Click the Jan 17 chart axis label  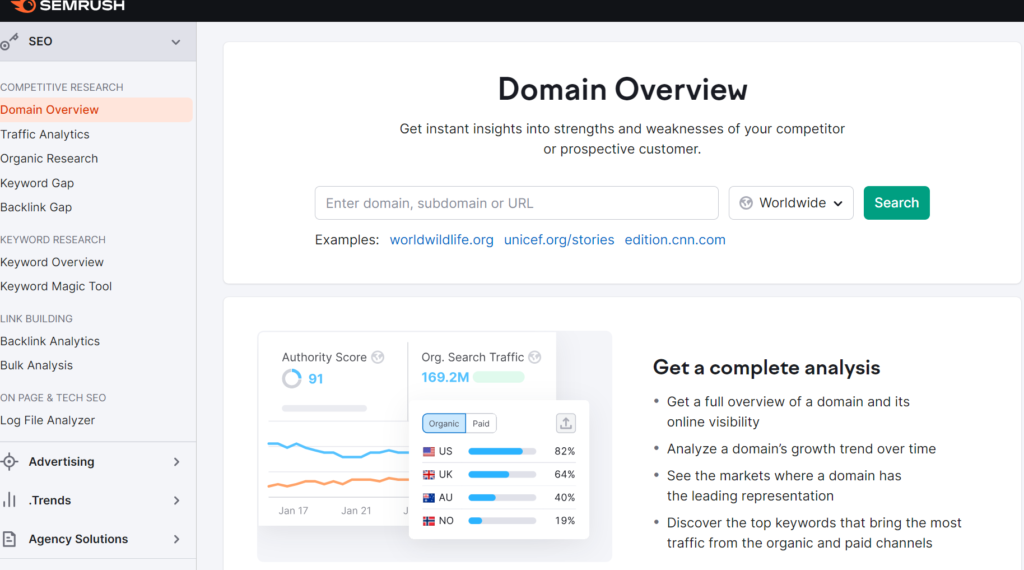(293, 511)
